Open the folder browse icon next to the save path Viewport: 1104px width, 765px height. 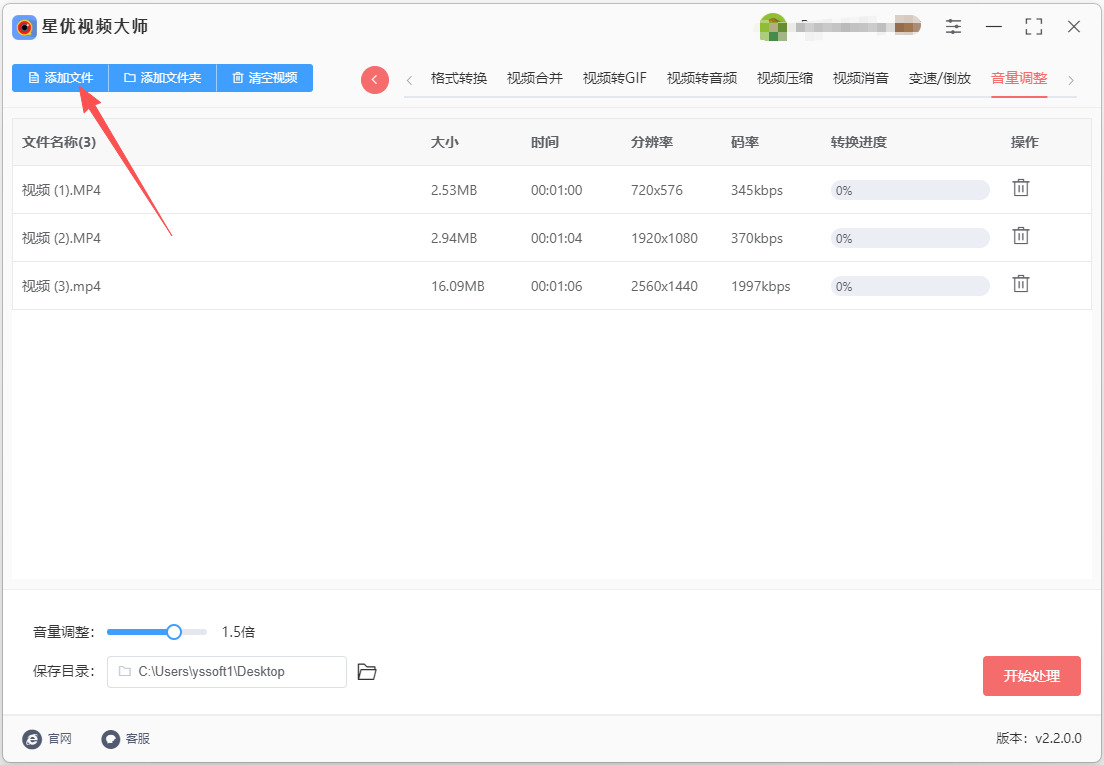367,671
